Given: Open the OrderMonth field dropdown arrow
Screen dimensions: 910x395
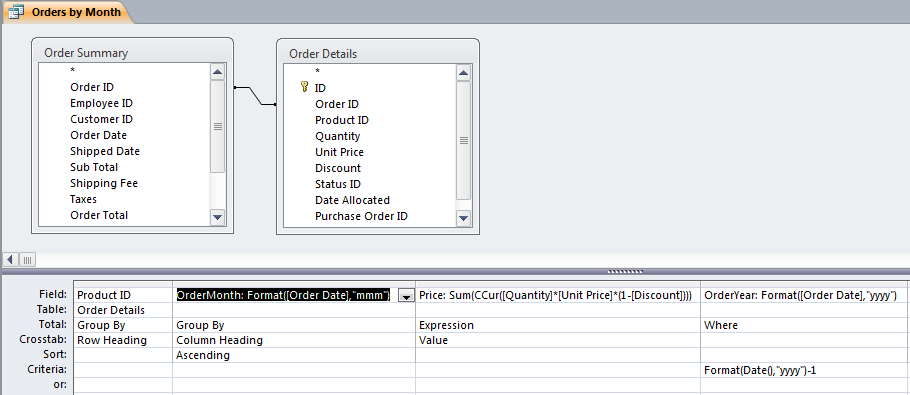Looking at the screenshot, I should (406, 296).
